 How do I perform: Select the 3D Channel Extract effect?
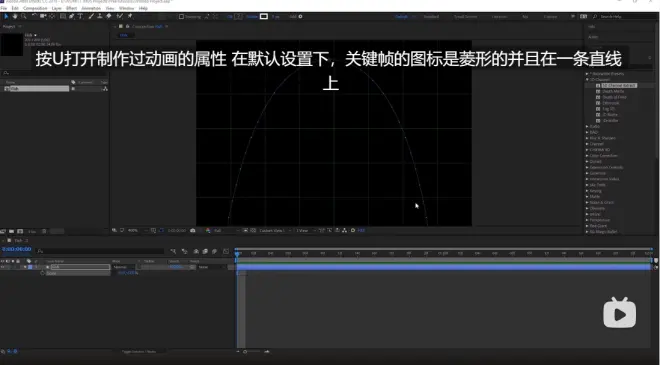click(619, 85)
